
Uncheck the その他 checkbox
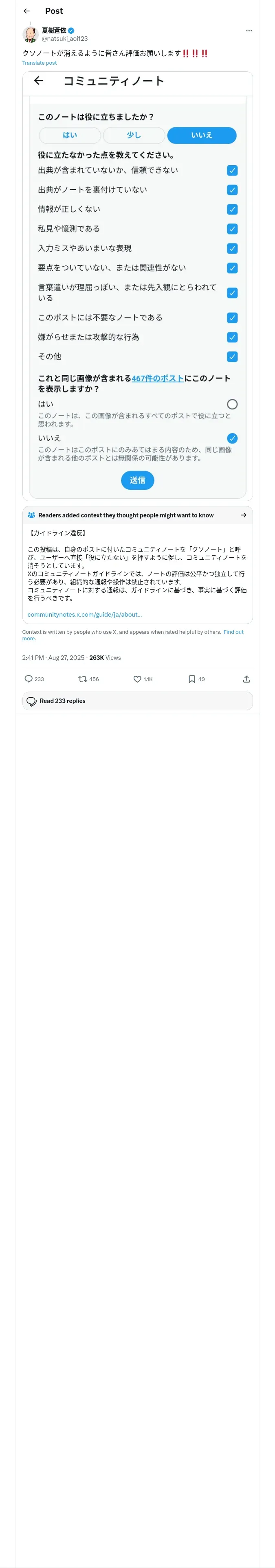click(x=232, y=357)
